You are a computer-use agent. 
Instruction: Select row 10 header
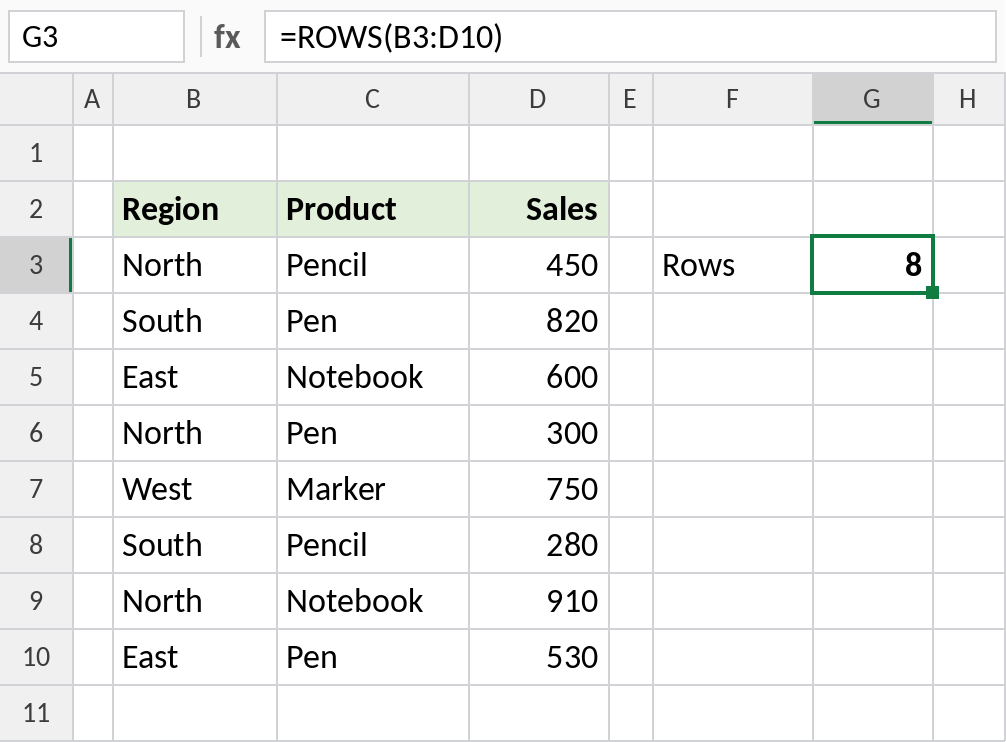pyautogui.click(x=36, y=657)
